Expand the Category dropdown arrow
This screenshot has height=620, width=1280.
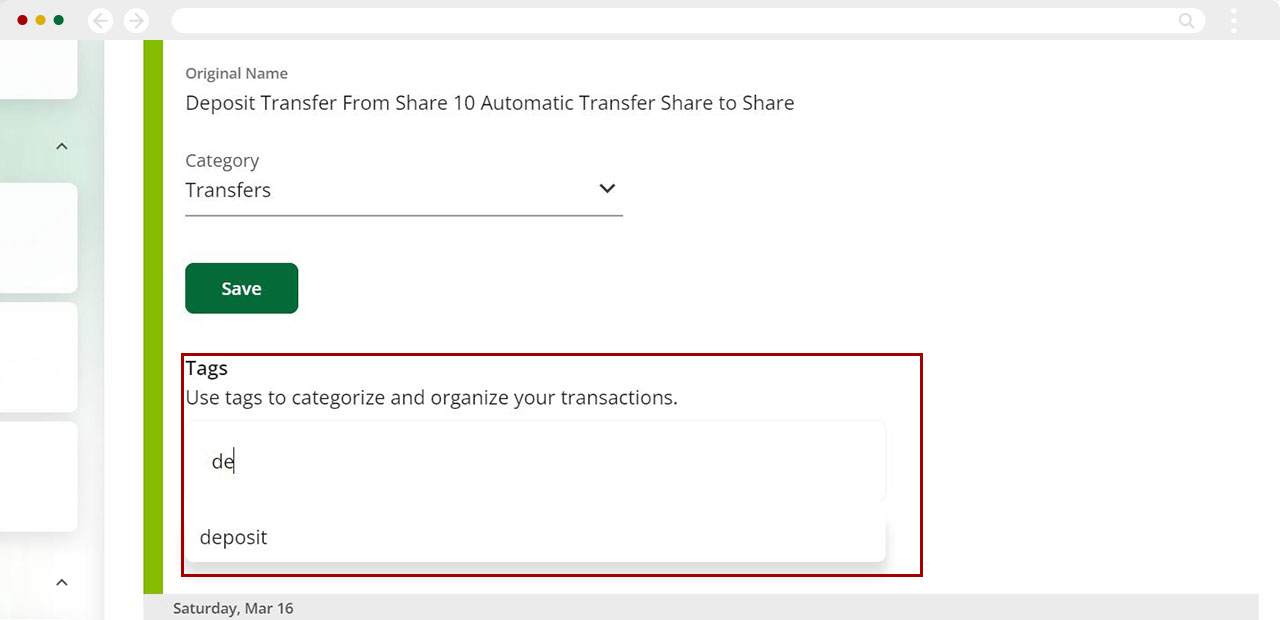pos(606,189)
